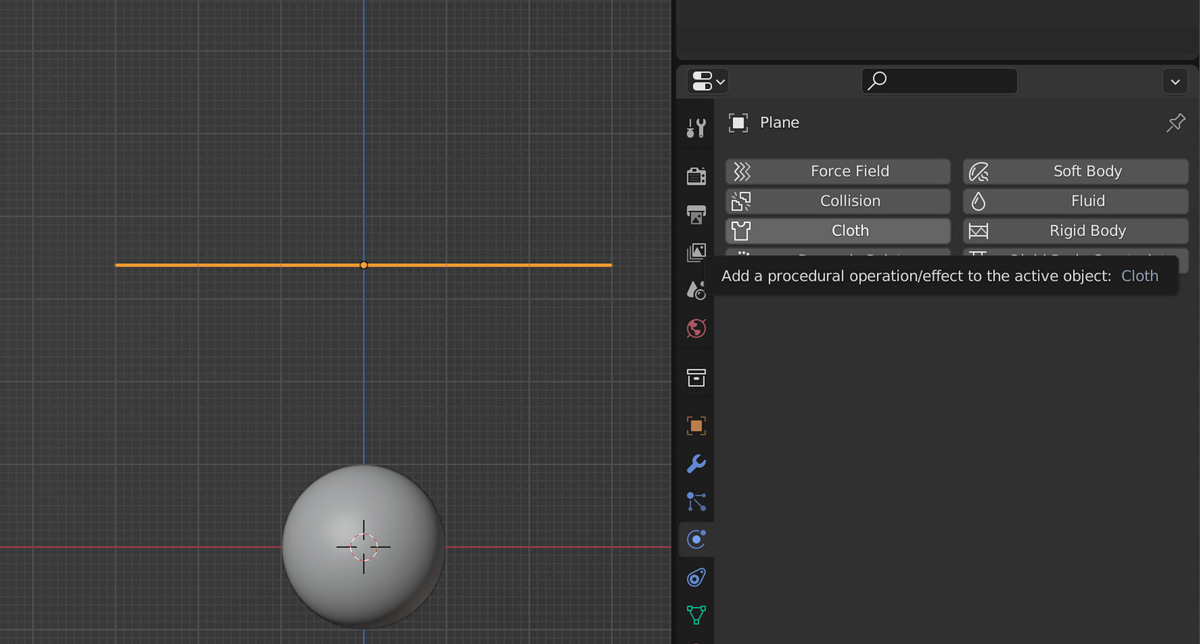This screenshot has height=644, width=1200.
Task: Select the Modifier Properties wrench icon
Action: click(x=696, y=463)
